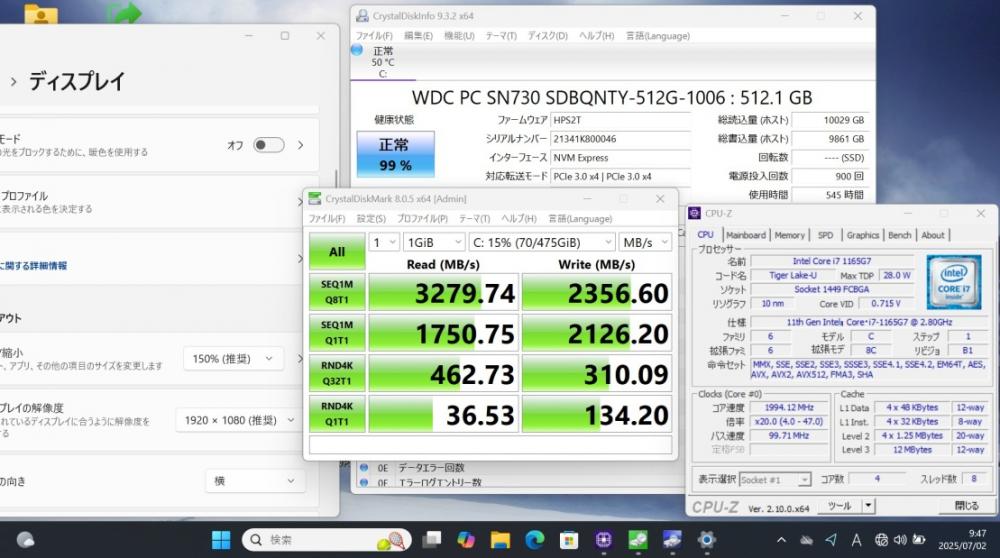Image resolution: width=1000 pixels, height=558 pixels.
Task: Open the About tab in CPU-Z
Action: point(933,235)
